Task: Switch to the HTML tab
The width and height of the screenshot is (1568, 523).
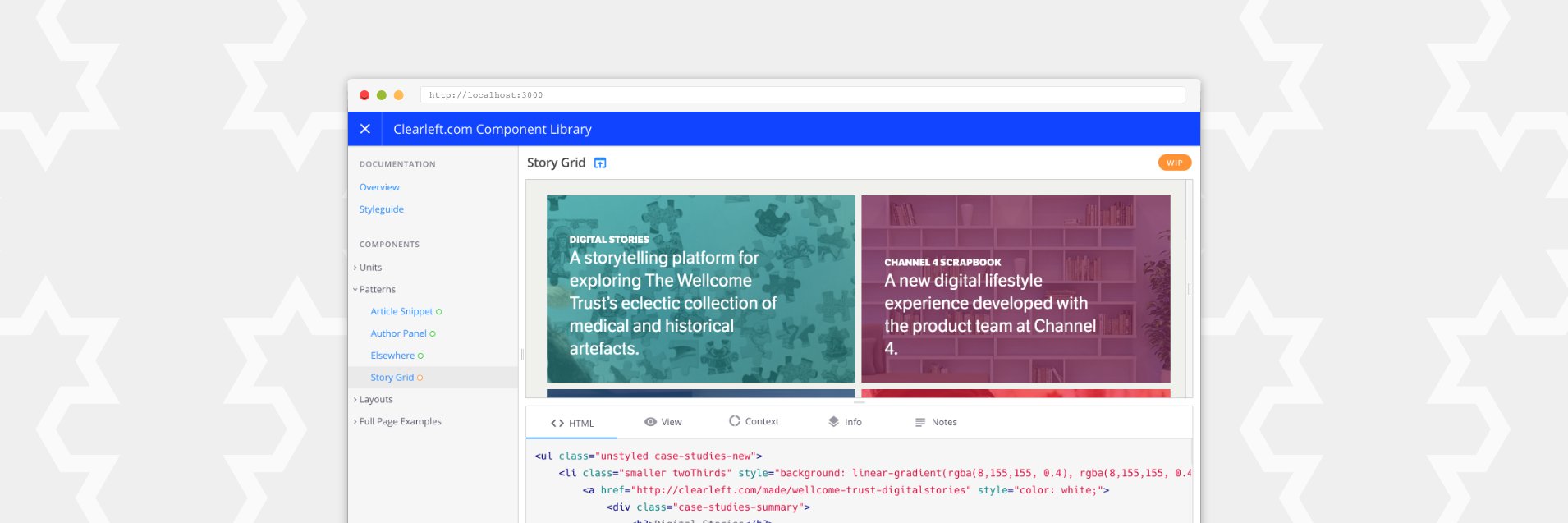Action: 572,423
